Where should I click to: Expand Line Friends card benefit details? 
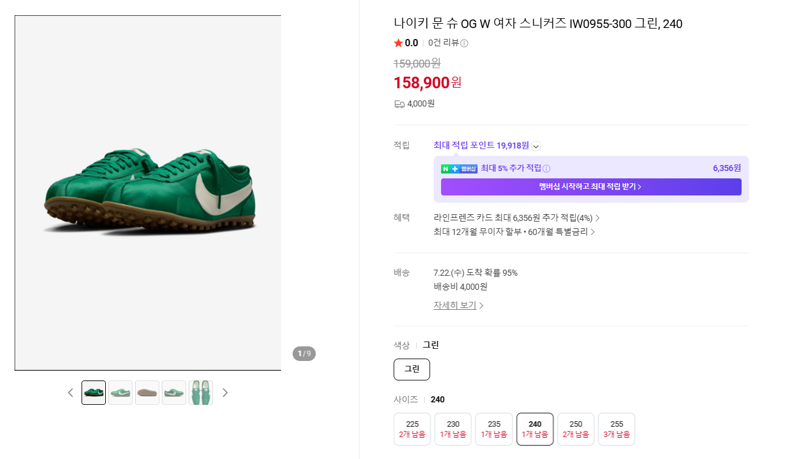click(516, 218)
